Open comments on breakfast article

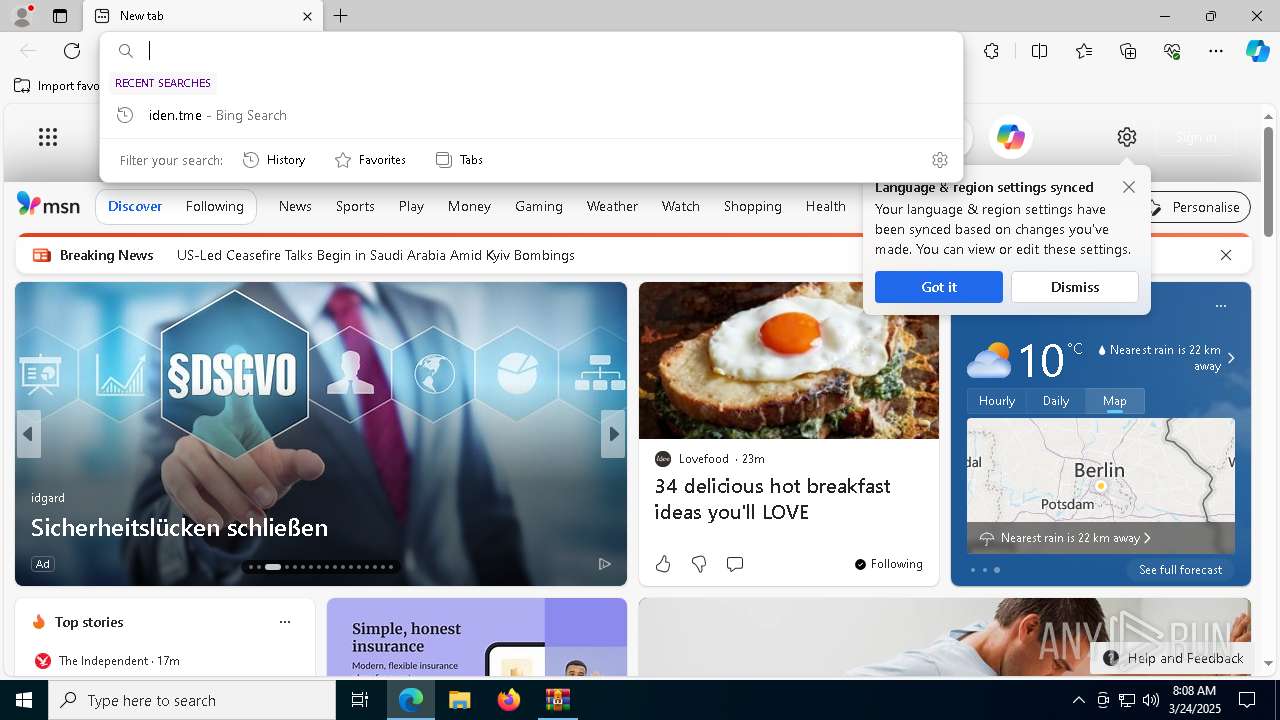click(x=735, y=564)
